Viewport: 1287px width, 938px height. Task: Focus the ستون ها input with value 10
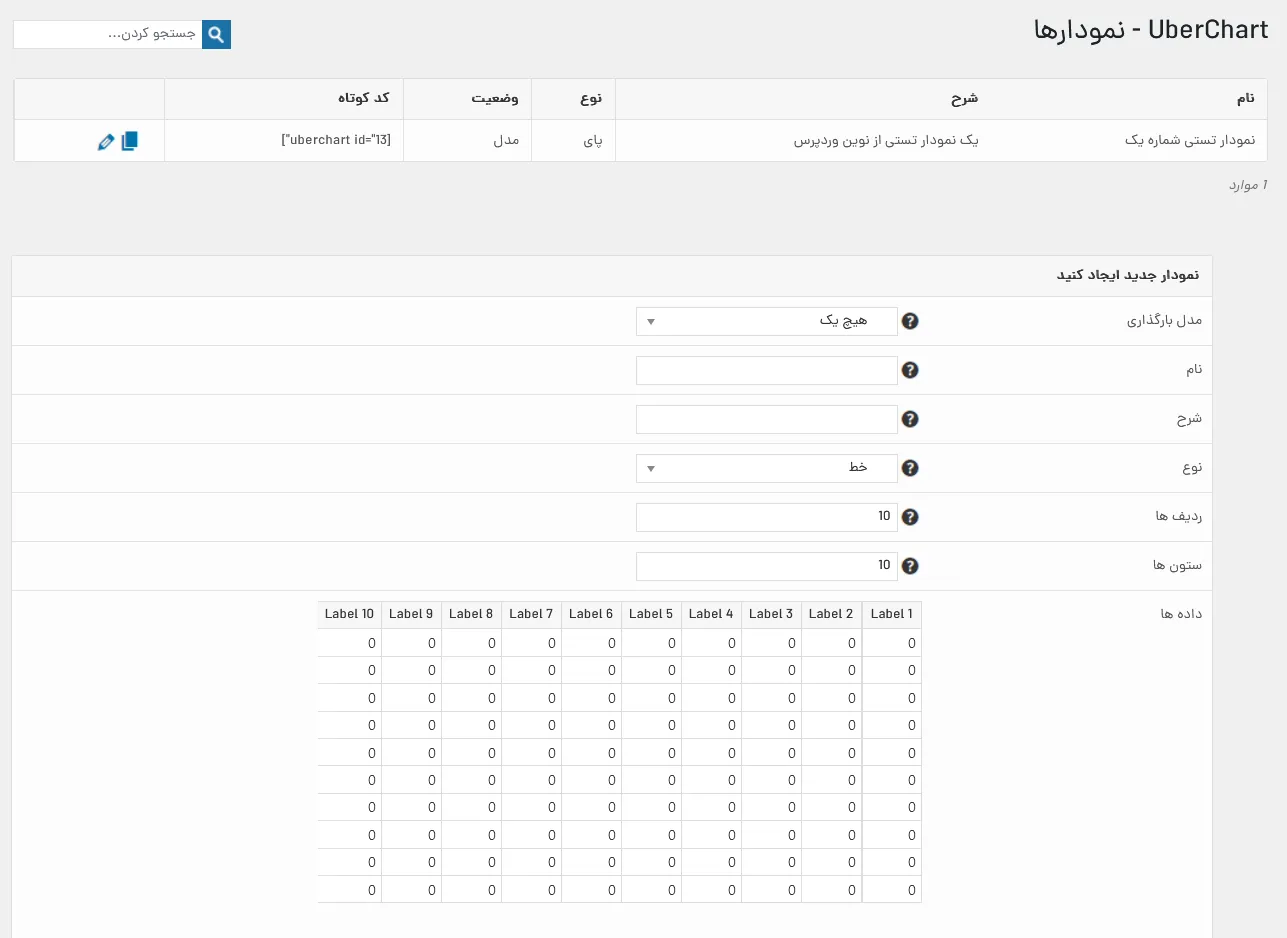coord(767,566)
